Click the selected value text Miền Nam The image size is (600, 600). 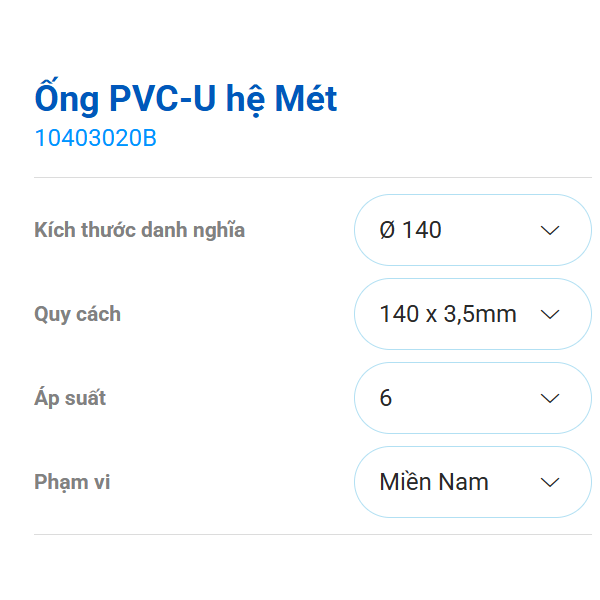coord(434,482)
